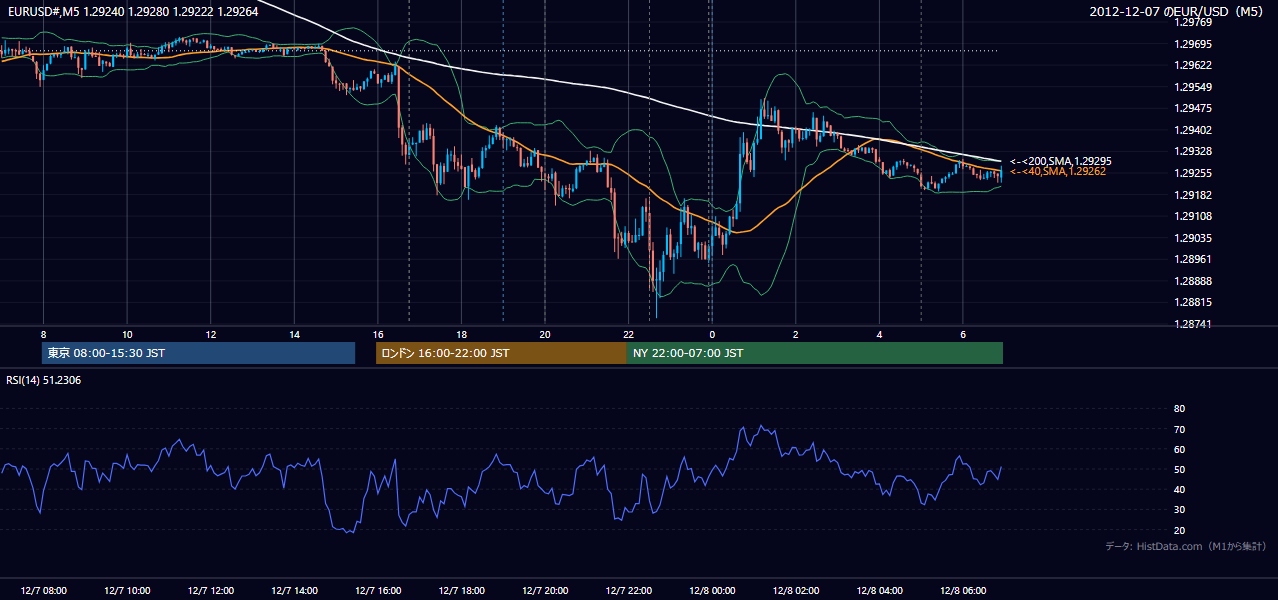Image resolution: width=1278 pixels, height=600 pixels.
Task: Click the RSI(14) 51.2306 indicator label
Action: point(44,380)
